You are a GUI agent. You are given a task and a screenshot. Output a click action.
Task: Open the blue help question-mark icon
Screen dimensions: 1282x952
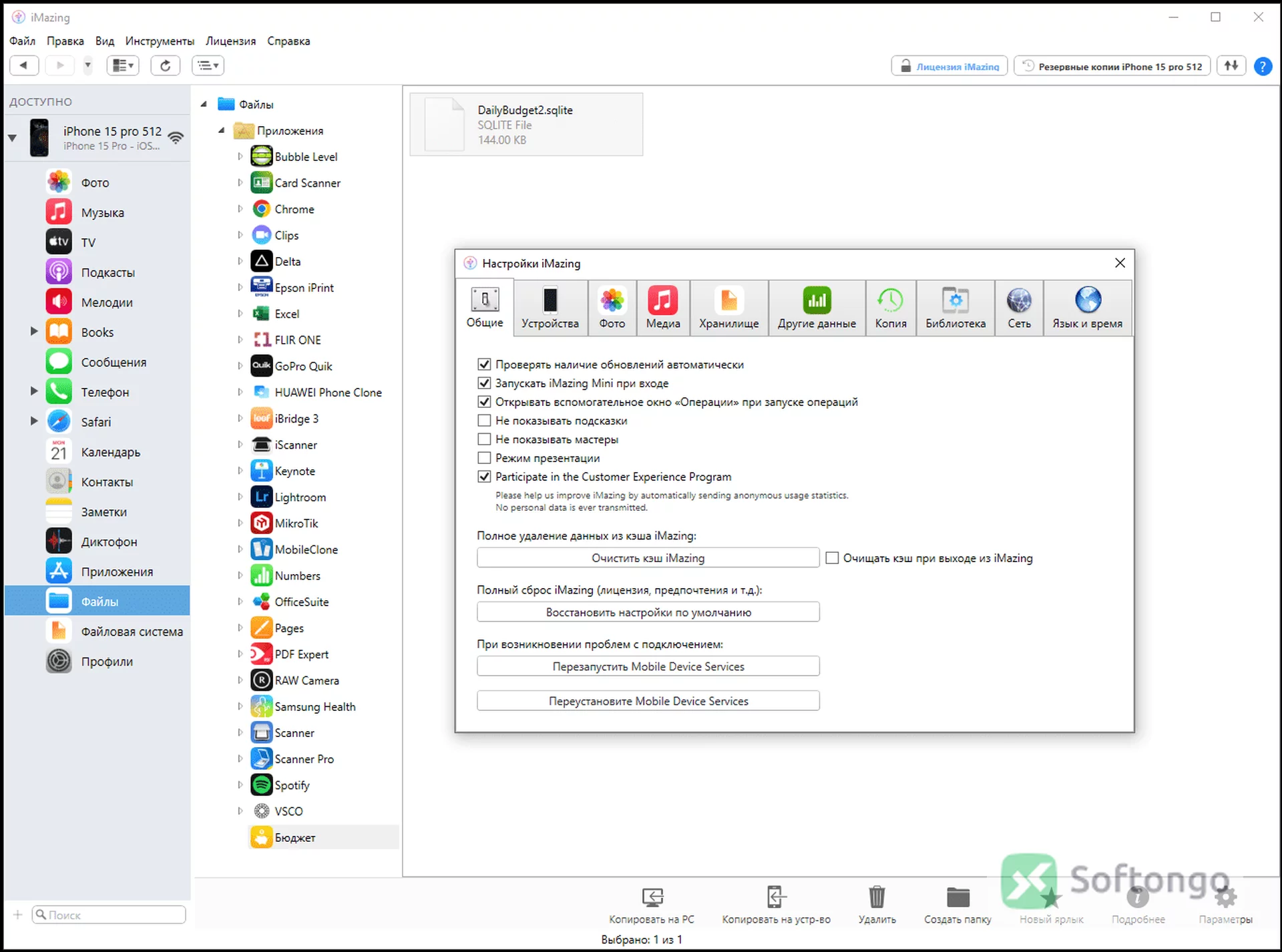tap(1262, 66)
